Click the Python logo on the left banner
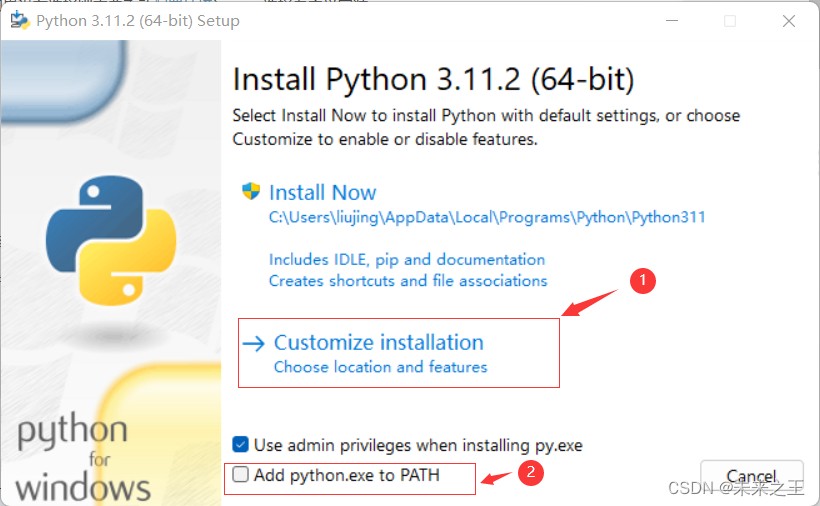The image size is (820, 506). 111,240
